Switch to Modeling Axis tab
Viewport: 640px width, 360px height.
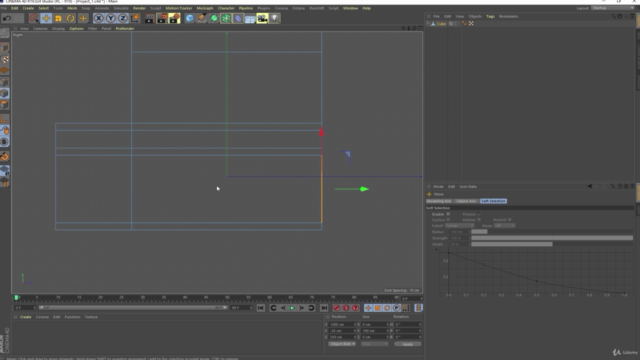point(439,201)
